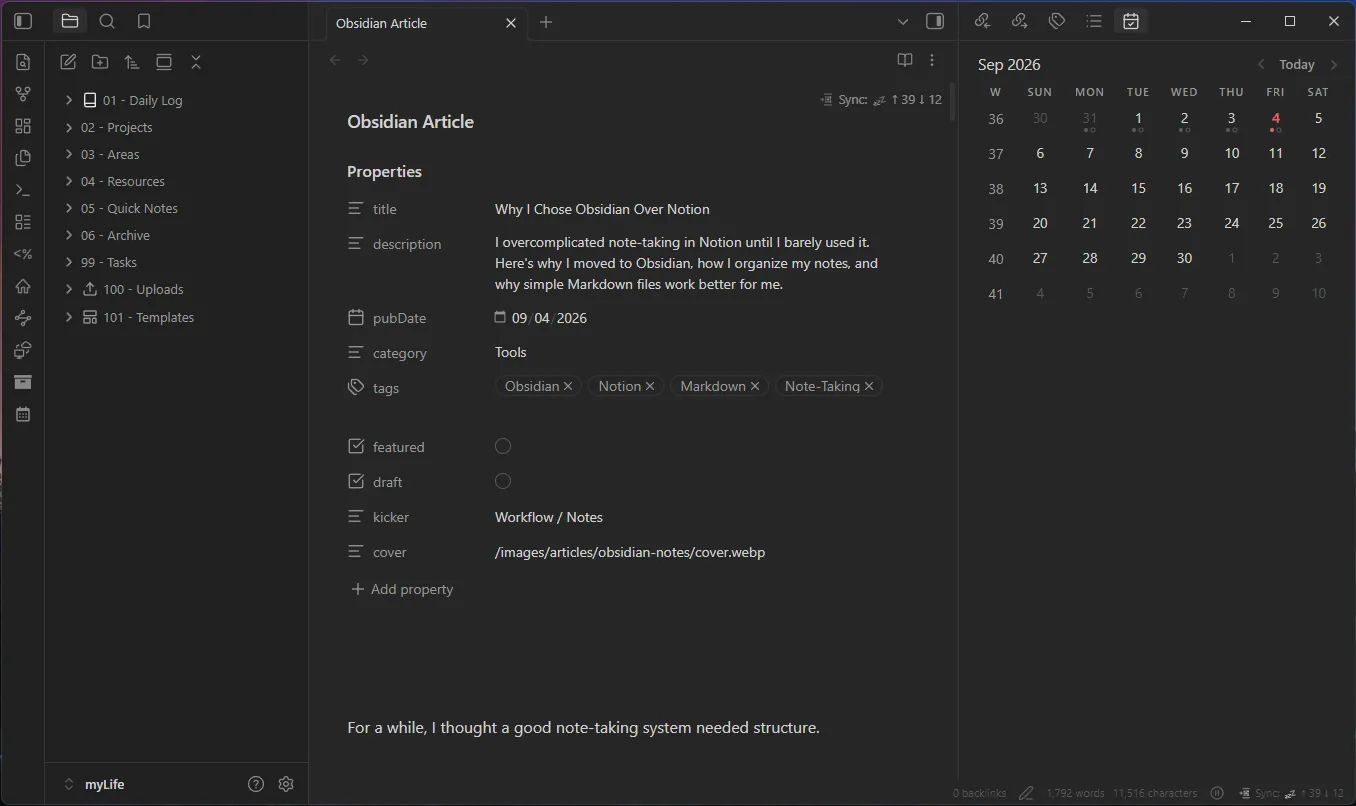Click the title property value field
This screenshot has width=1356, height=806.
[690, 209]
